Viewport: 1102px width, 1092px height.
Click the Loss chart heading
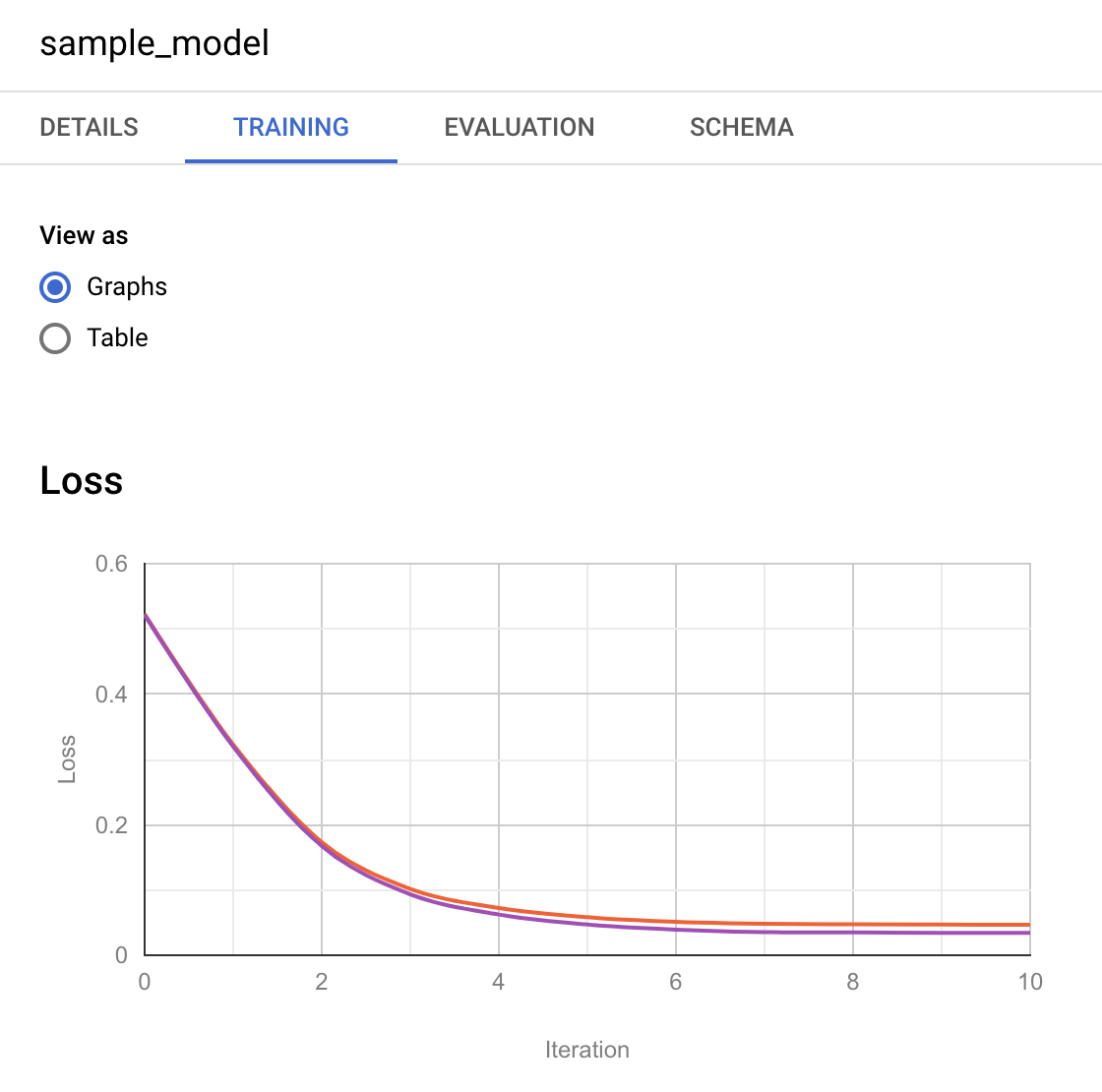pyautogui.click(x=82, y=481)
